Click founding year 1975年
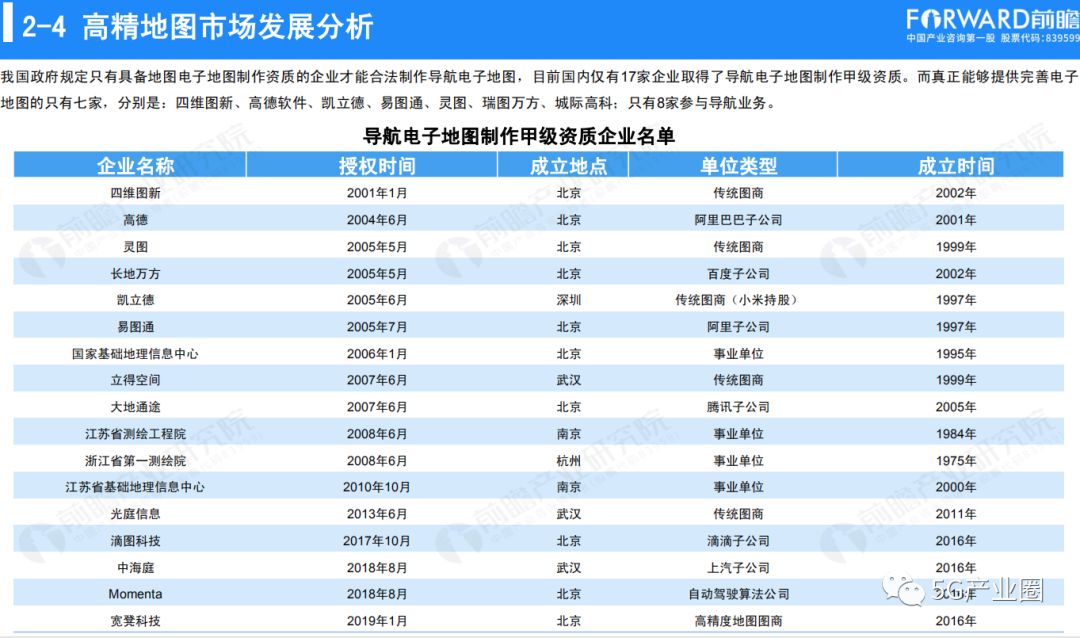 pos(955,460)
